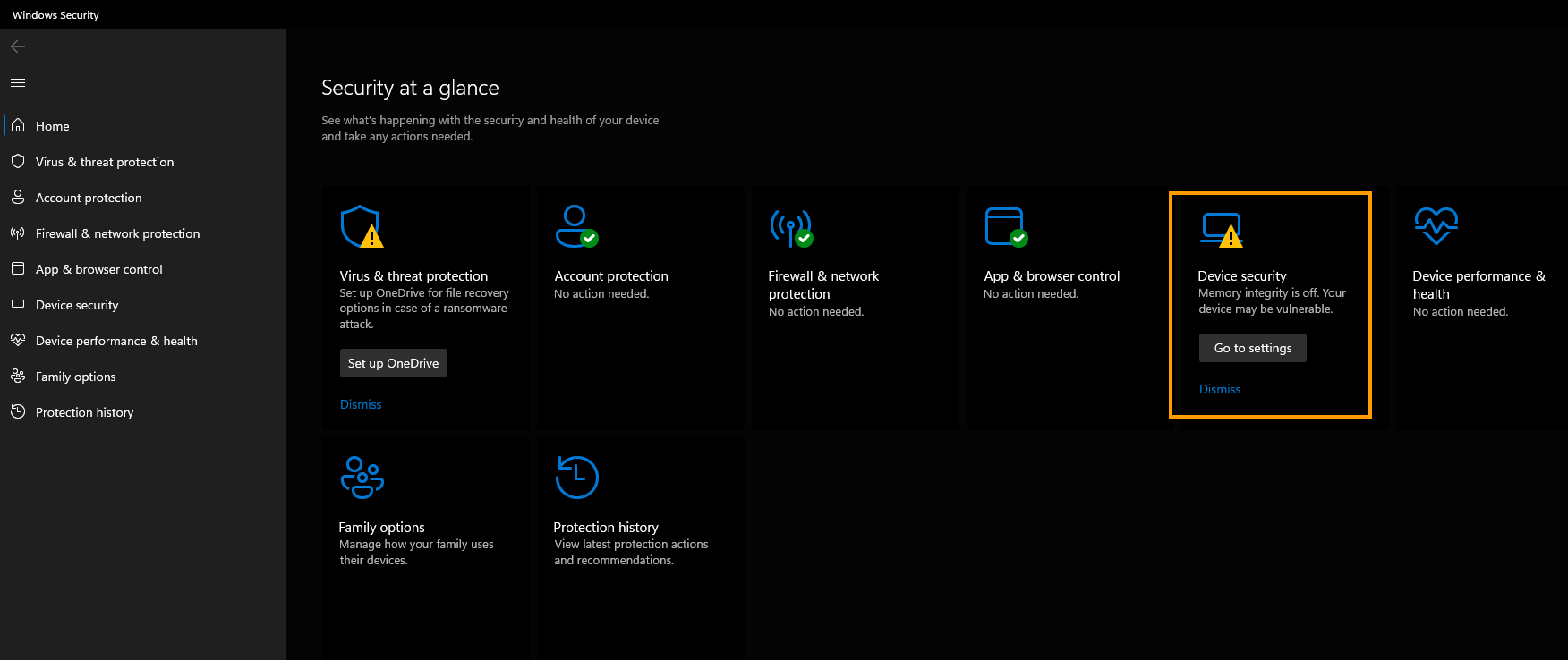Dismiss the Virus & threat protection warning
Viewport: 1568px width, 660px height.
point(361,404)
